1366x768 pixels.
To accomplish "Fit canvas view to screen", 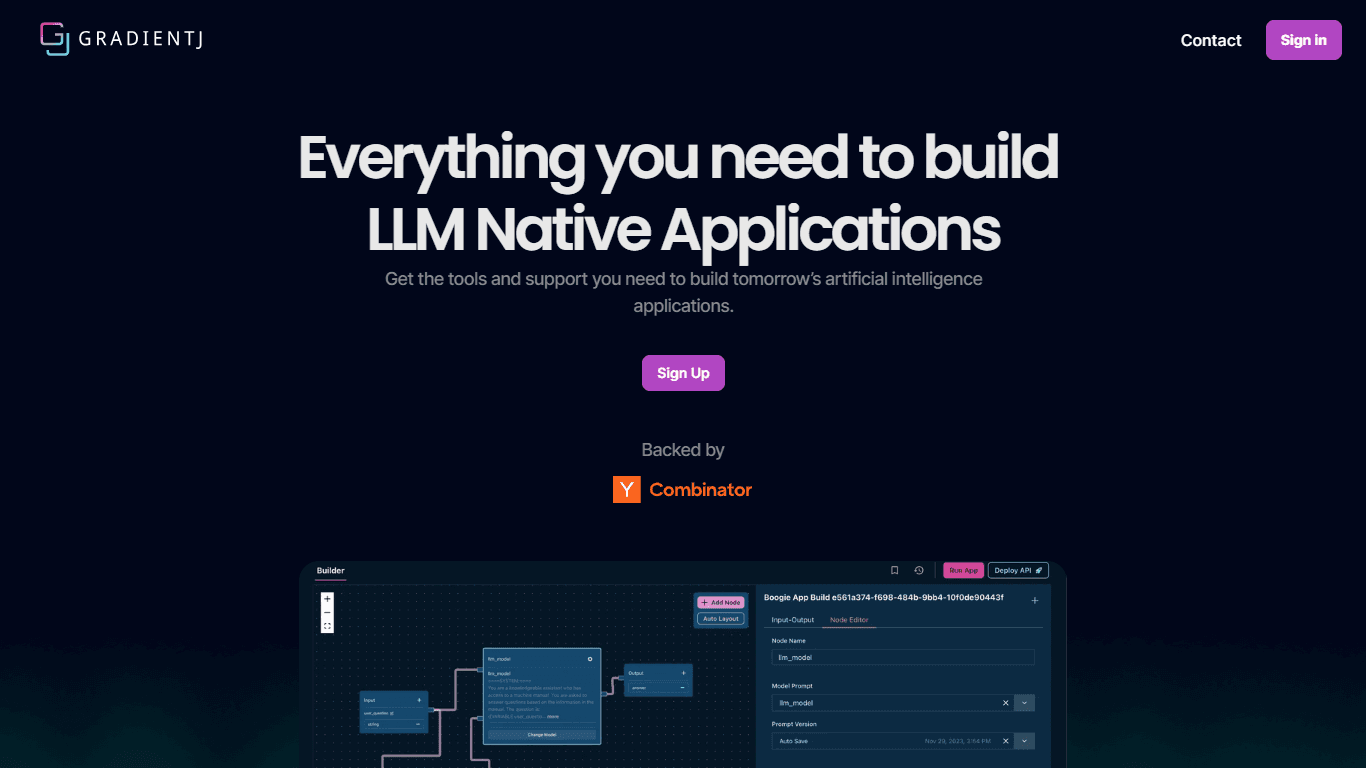I will tap(327, 626).
